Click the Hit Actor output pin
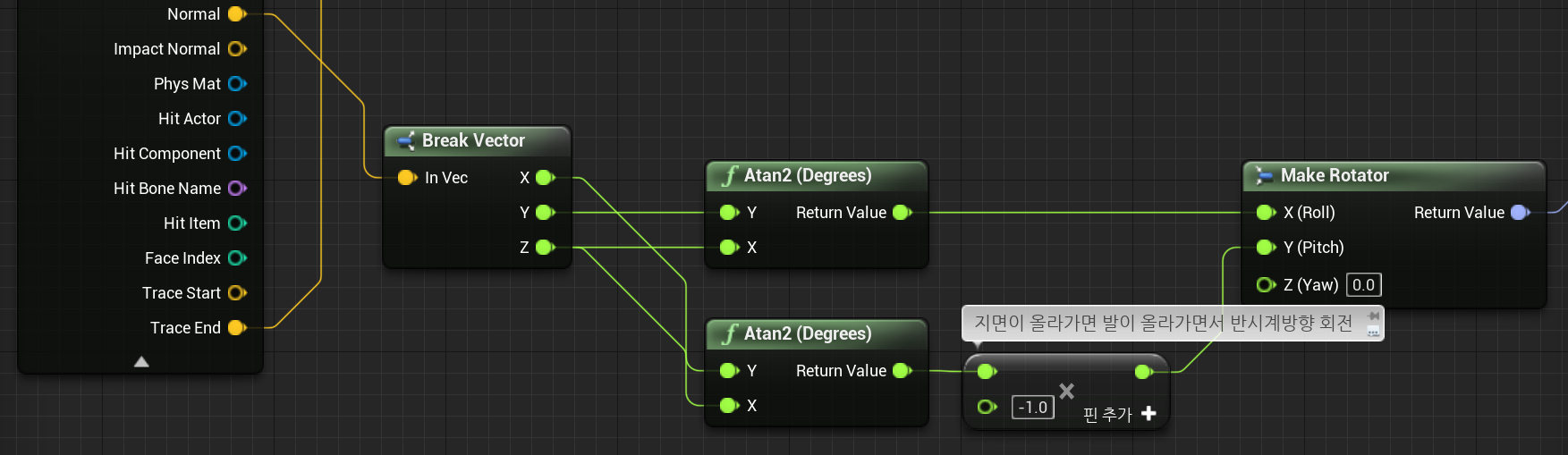Screen dimensions: 1568x455 coord(237,119)
